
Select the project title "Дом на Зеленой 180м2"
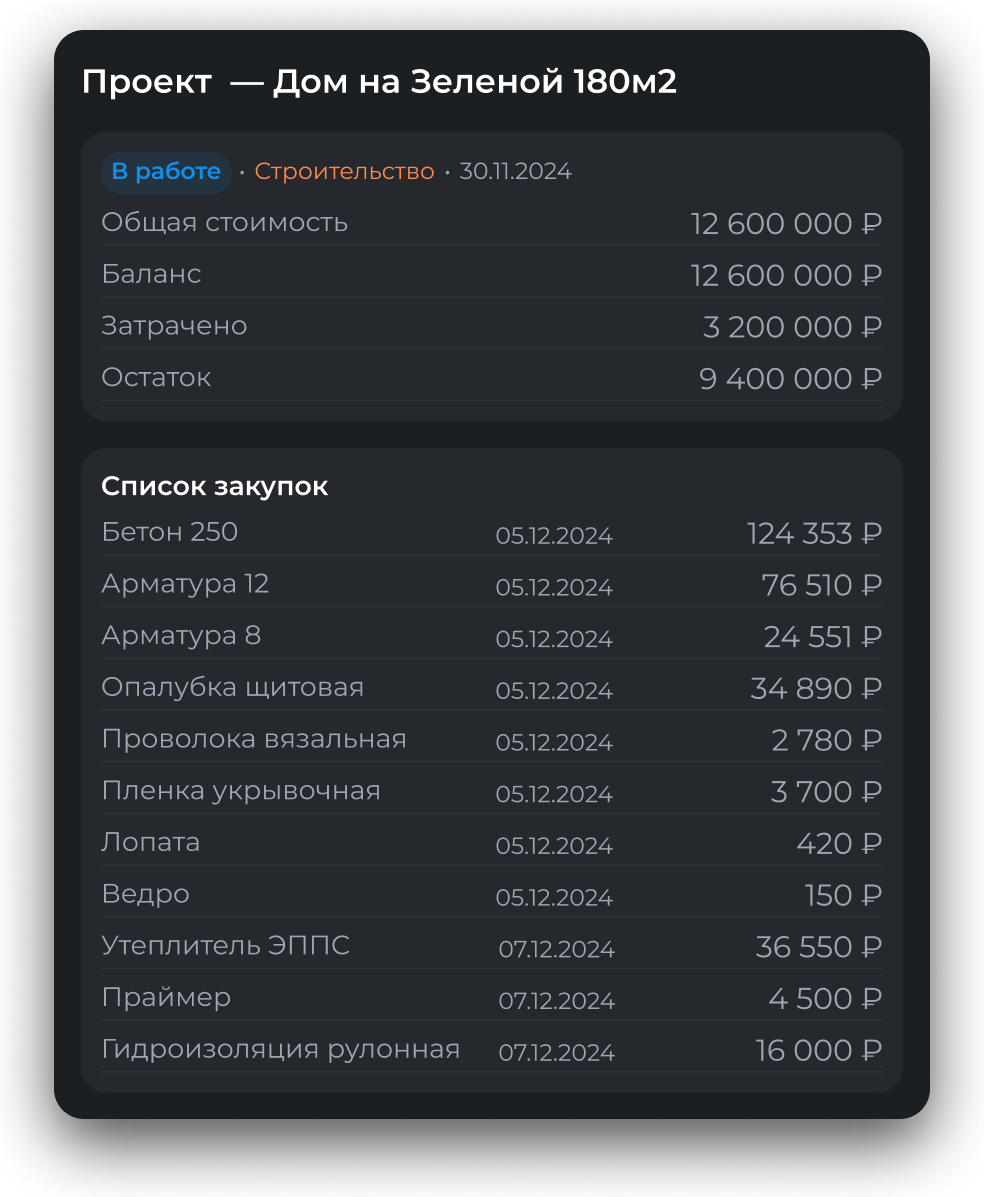coord(474,82)
